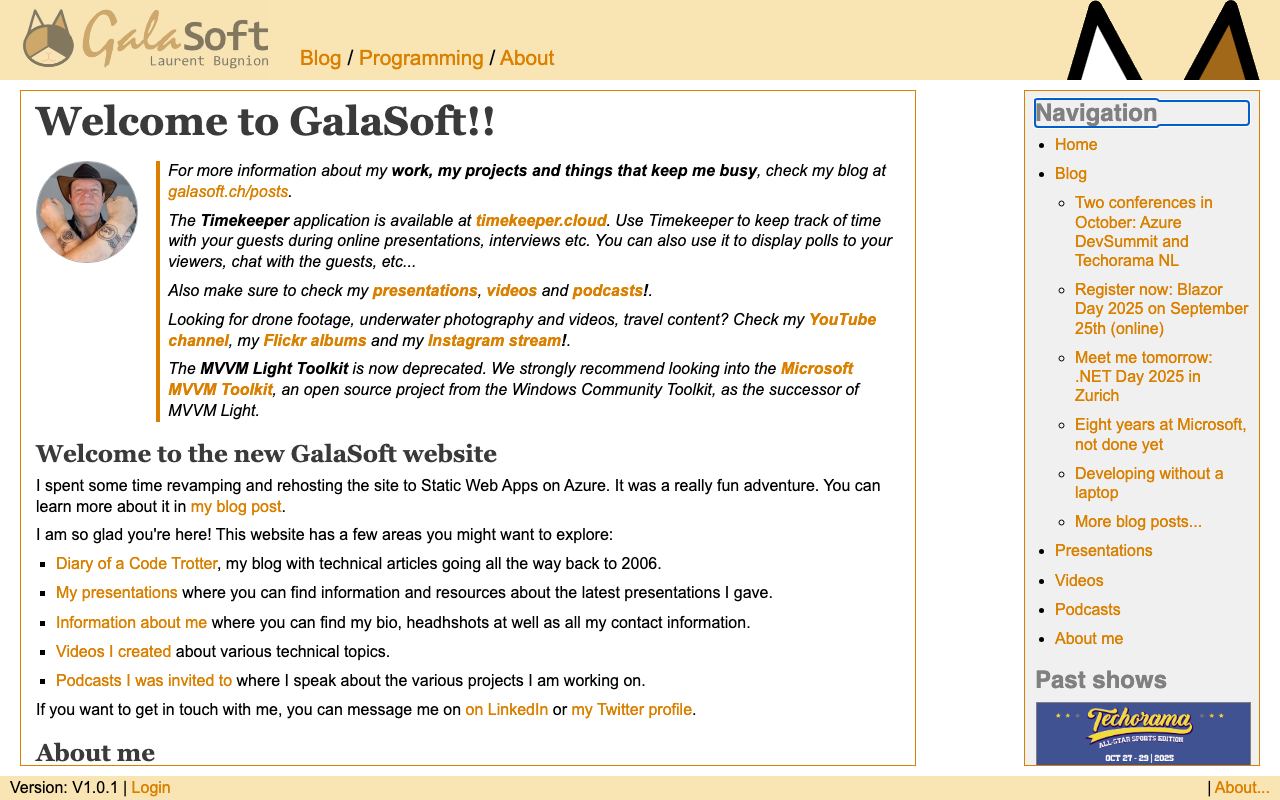Screen dimensions: 1280x800
Task: Go to Presentations in sidebar navigation
Action: (x=1103, y=550)
